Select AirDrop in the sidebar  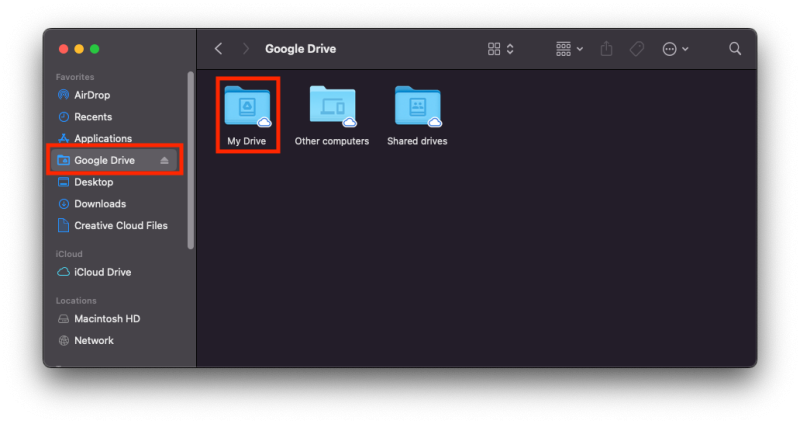point(115,95)
